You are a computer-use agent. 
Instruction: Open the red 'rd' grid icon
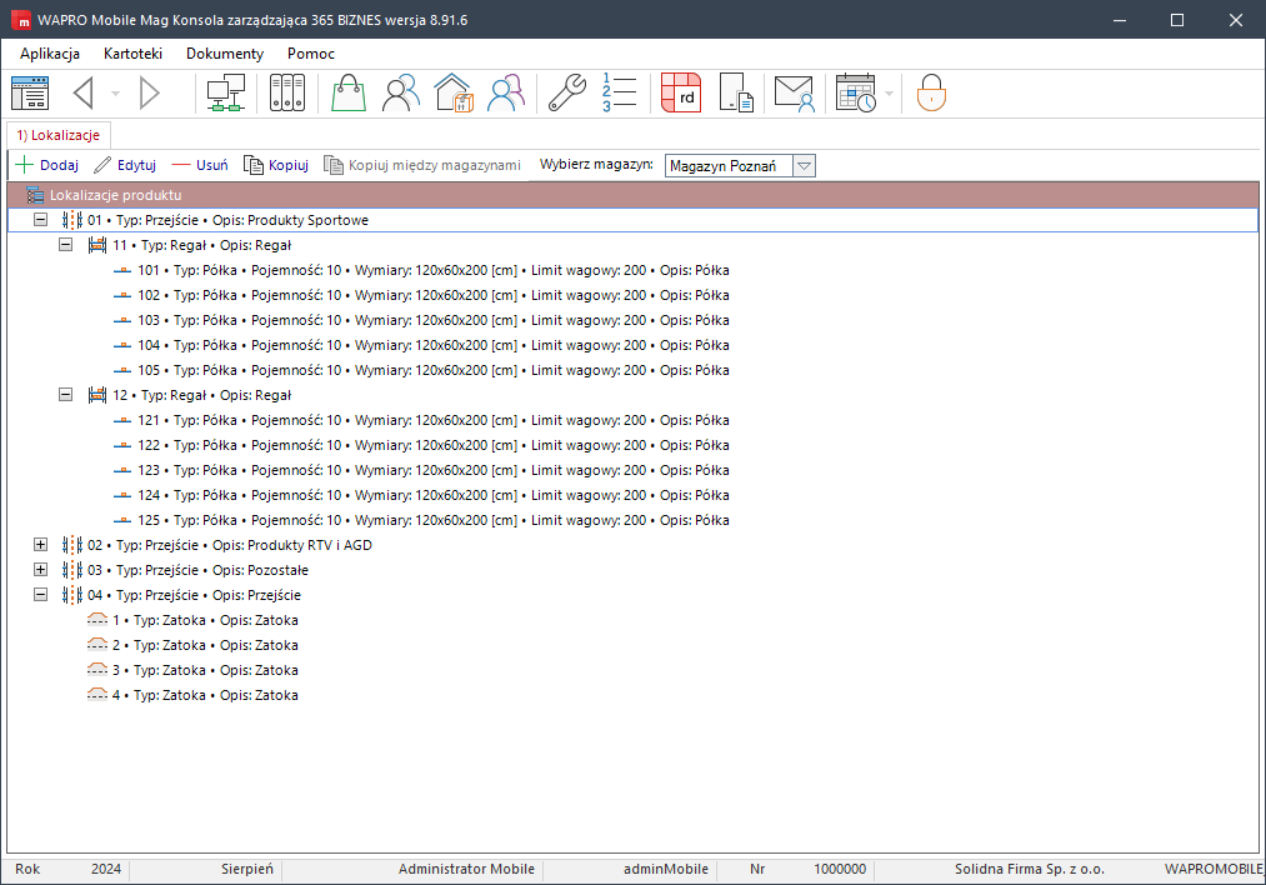pos(681,93)
